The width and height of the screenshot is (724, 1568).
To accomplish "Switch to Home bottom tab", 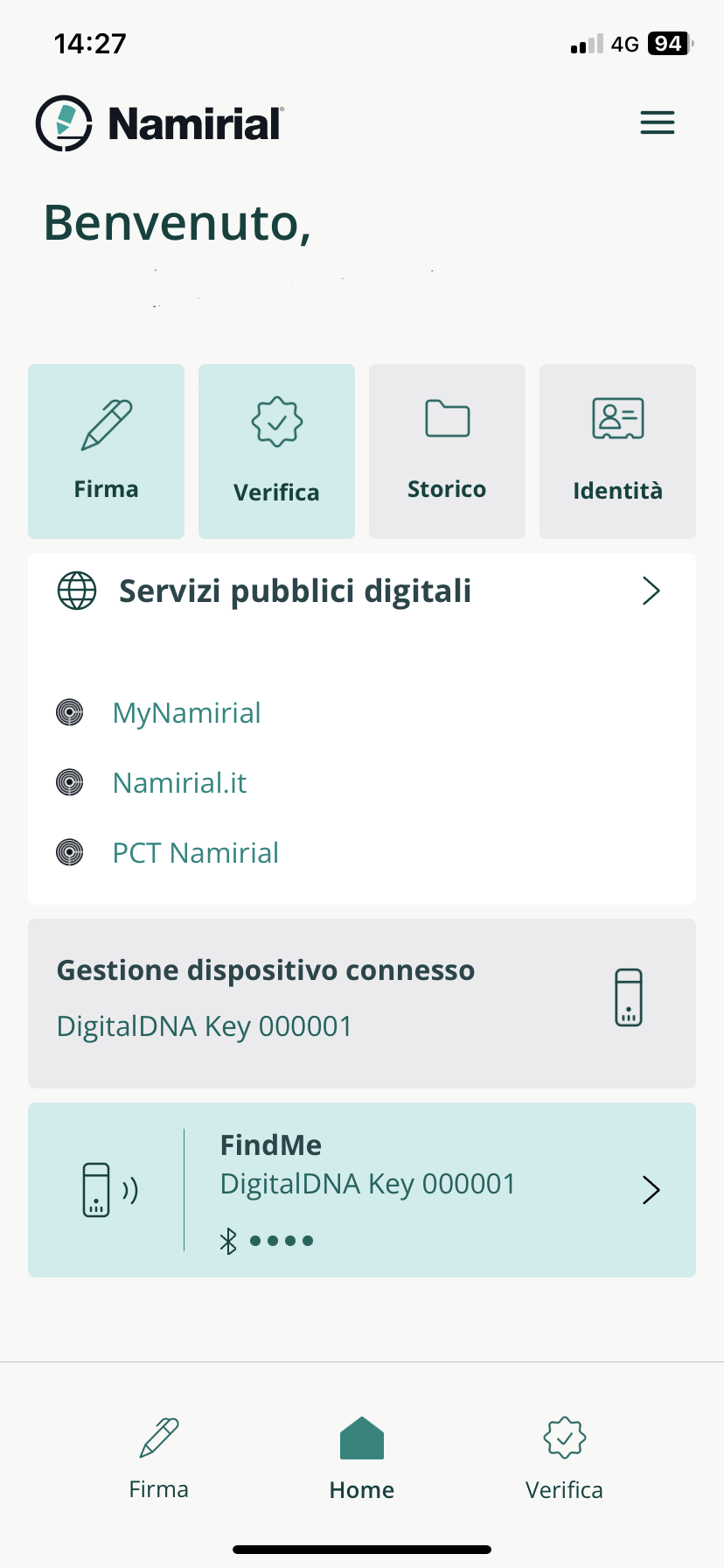I will pyautogui.click(x=362, y=1459).
